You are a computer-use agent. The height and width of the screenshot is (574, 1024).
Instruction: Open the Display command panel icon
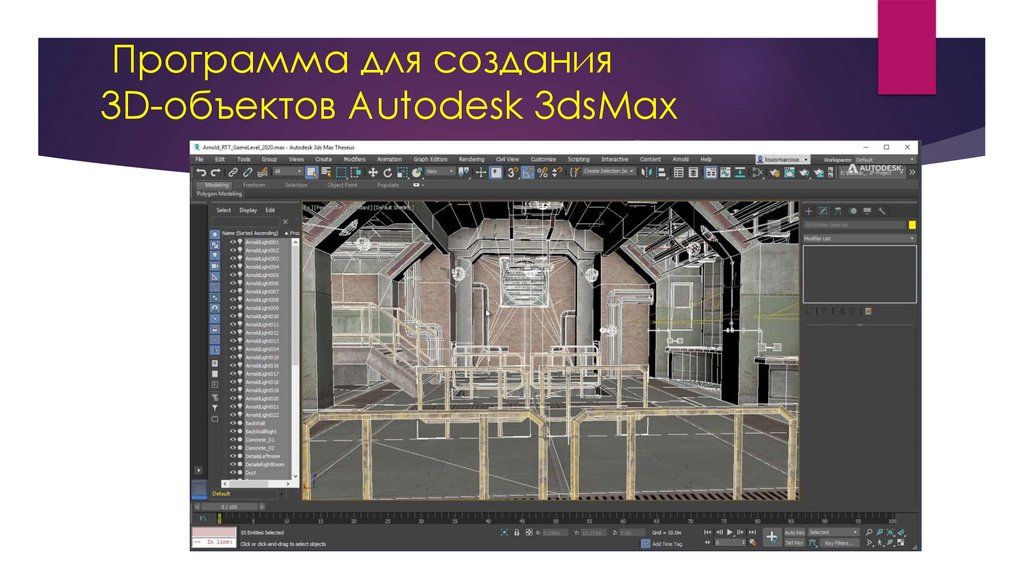pyautogui.click(x=867, y=211)
